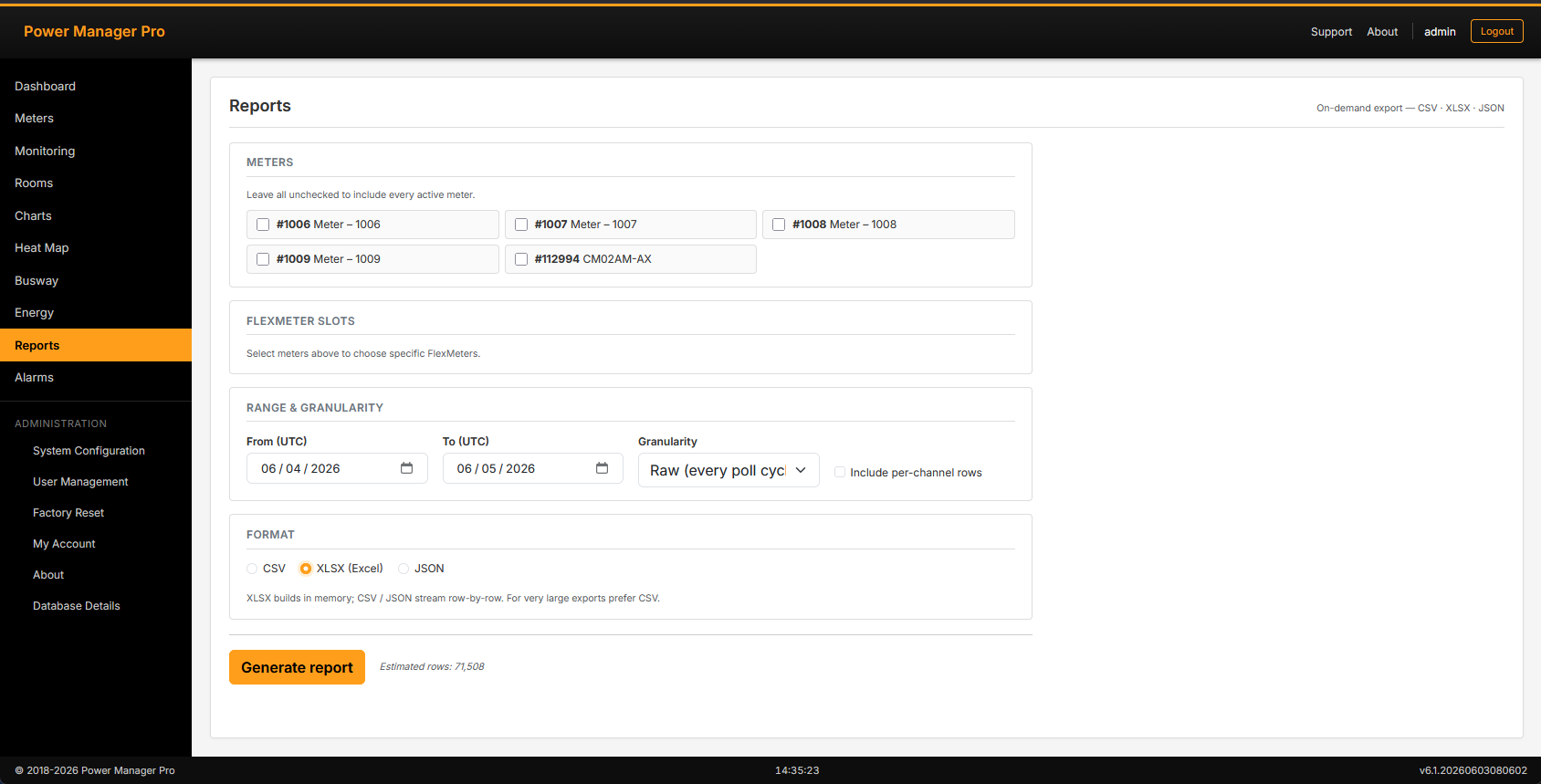Open the Granularity dropdown
1541x784 pixels.
point(729,470)
